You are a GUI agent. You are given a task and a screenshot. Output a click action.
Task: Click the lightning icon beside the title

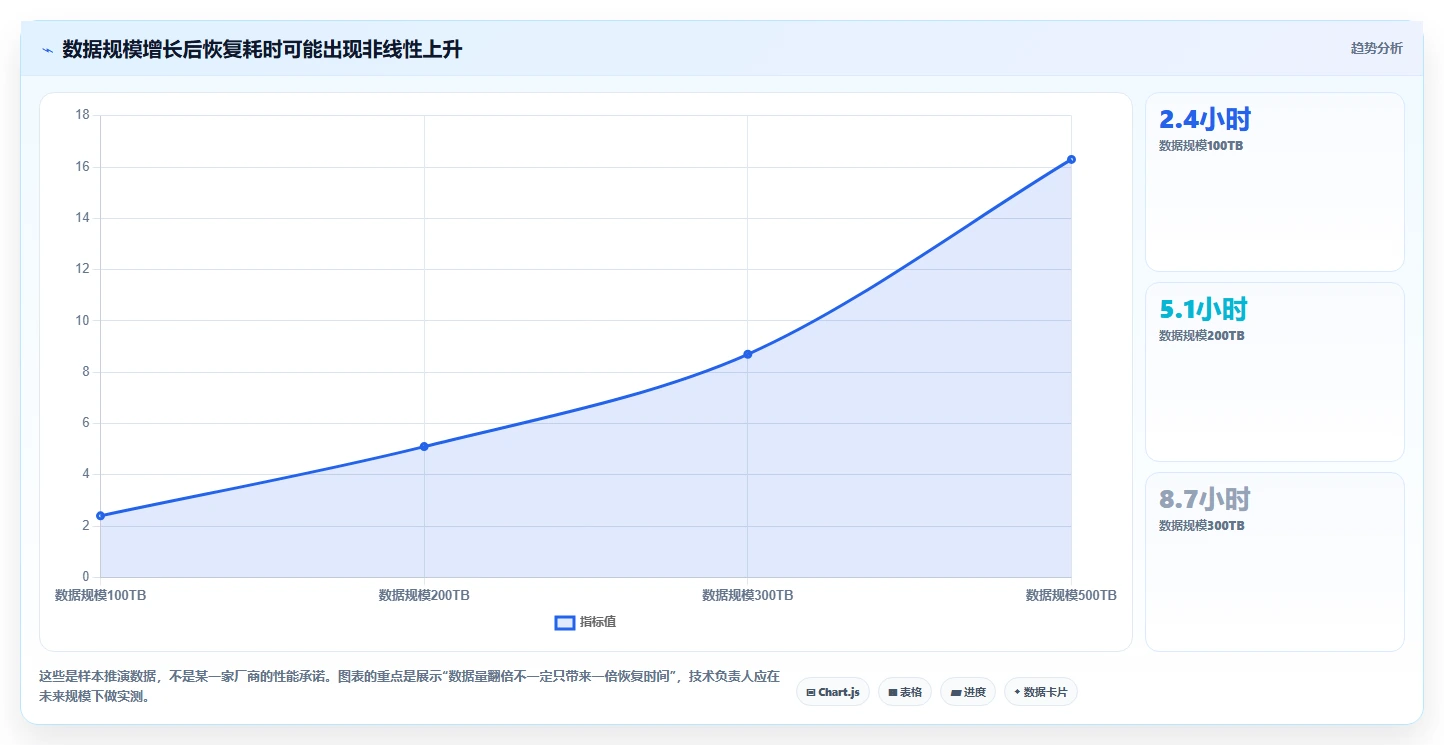[x=47, y=50]
